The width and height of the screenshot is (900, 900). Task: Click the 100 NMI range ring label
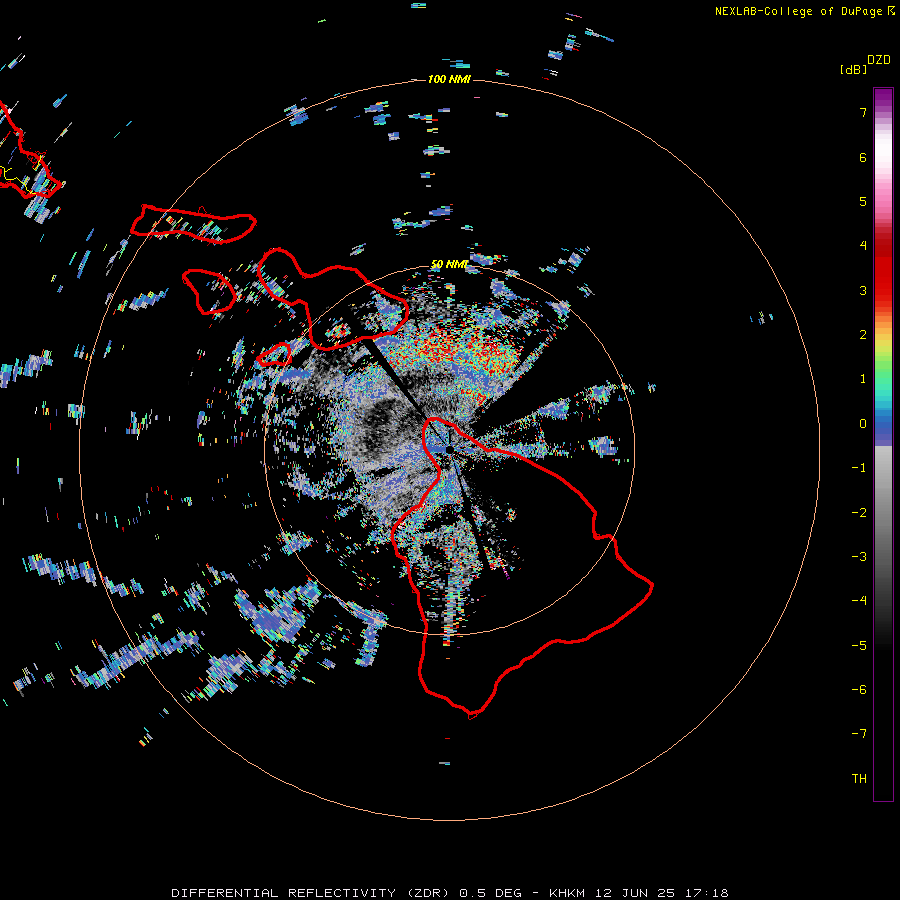(x=449, y=79)
